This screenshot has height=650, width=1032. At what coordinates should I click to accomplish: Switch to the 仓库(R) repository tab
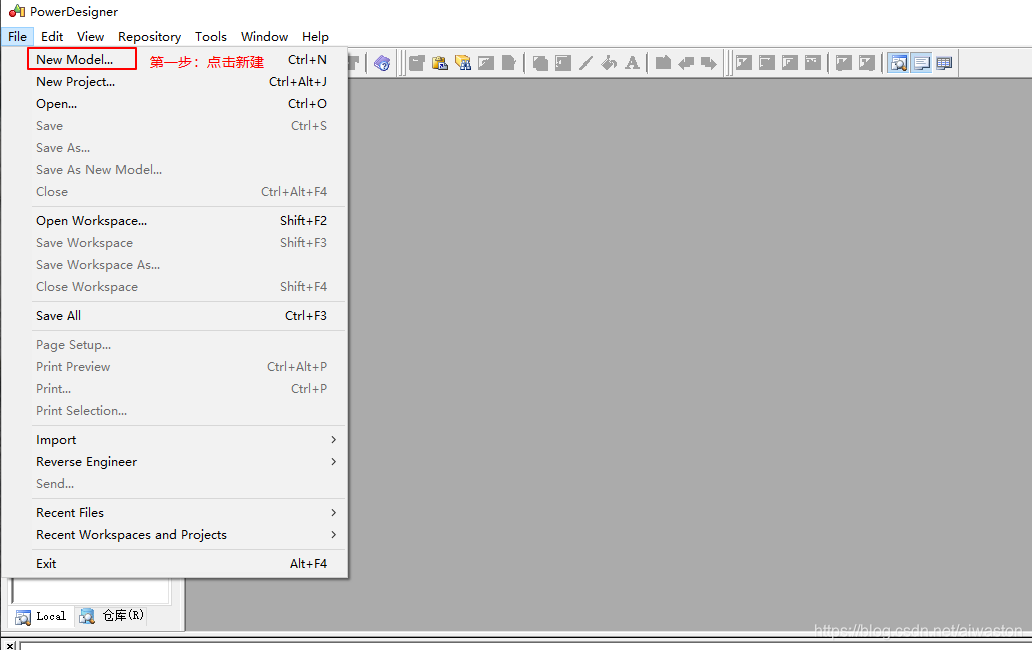coord(111,616)
